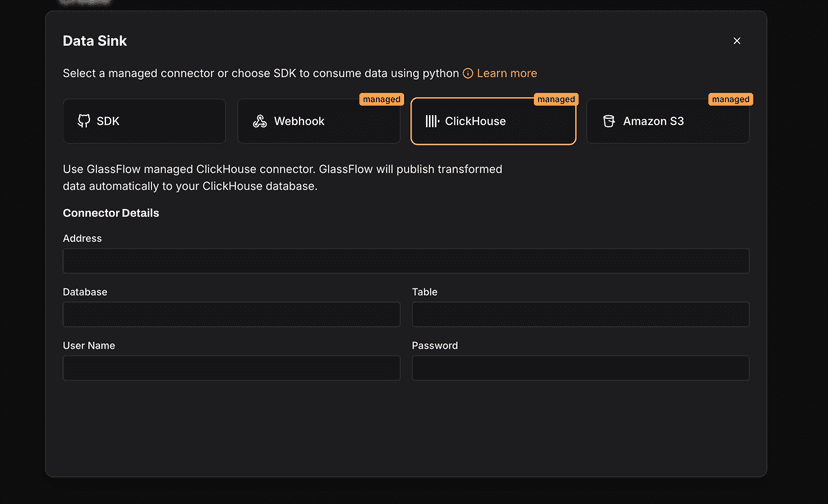Click the Database field label
This screenshot has width=828, height=504.
point(85,292)
